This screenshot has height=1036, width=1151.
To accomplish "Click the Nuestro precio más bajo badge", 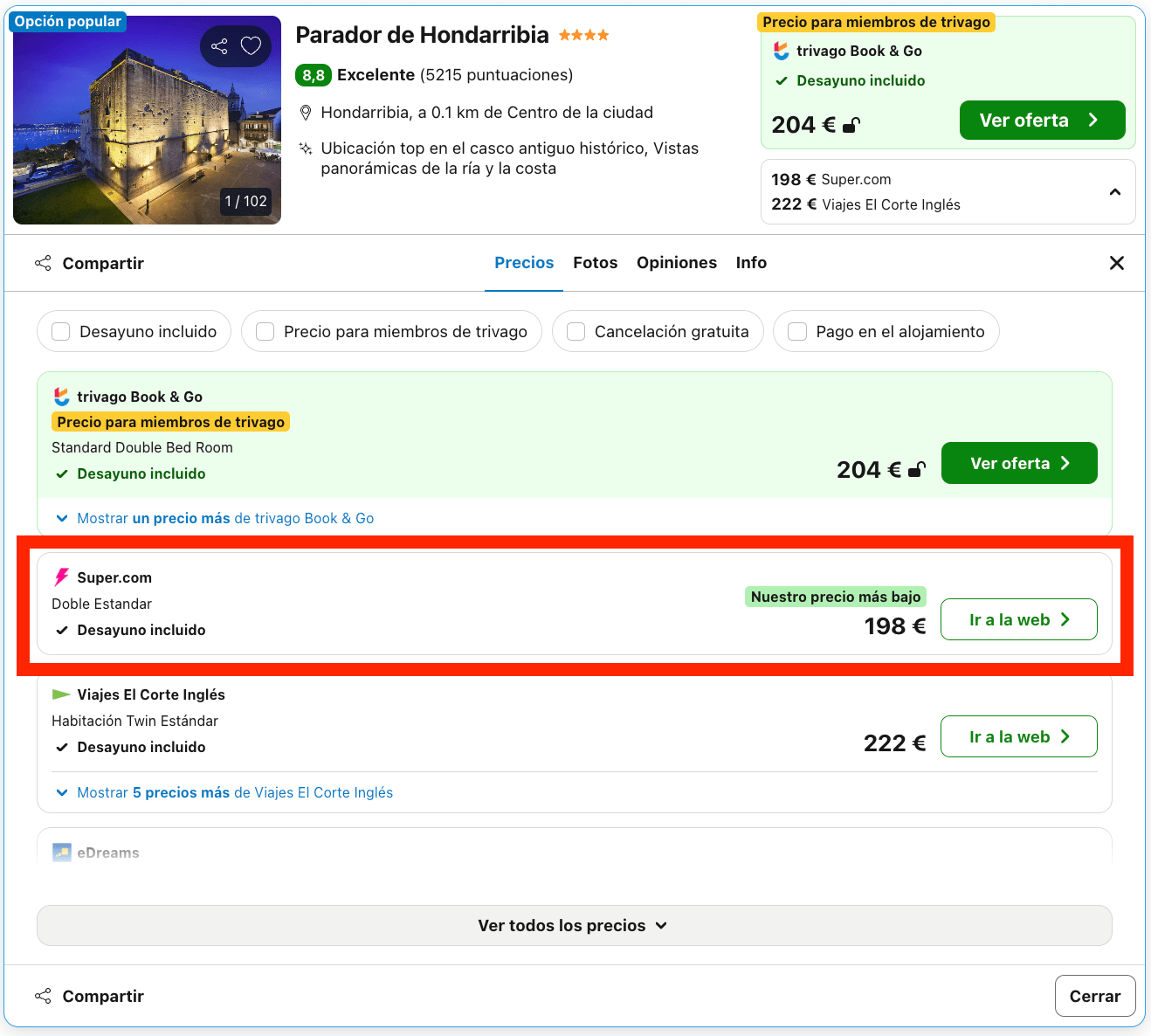I will (836, 597).
